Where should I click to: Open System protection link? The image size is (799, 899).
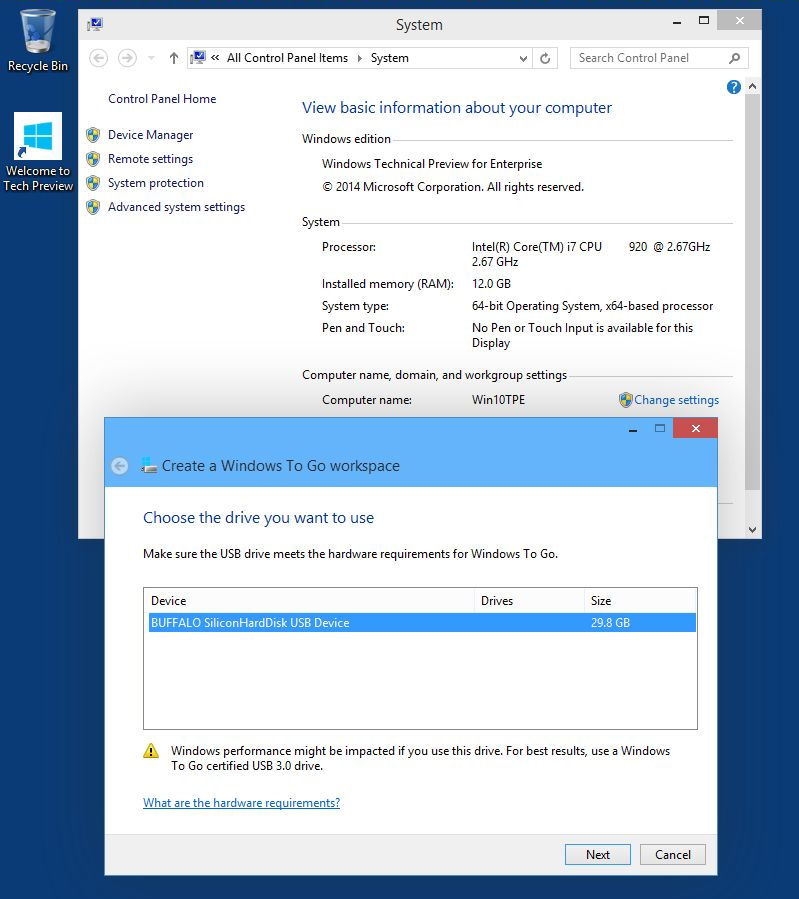(x=156, y=183)
